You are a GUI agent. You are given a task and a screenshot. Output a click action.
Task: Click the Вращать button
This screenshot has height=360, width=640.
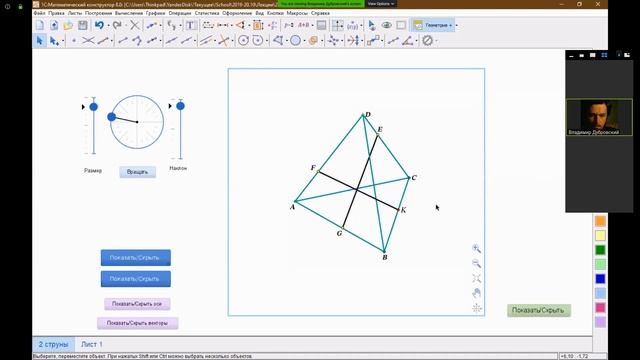point(138,172)
